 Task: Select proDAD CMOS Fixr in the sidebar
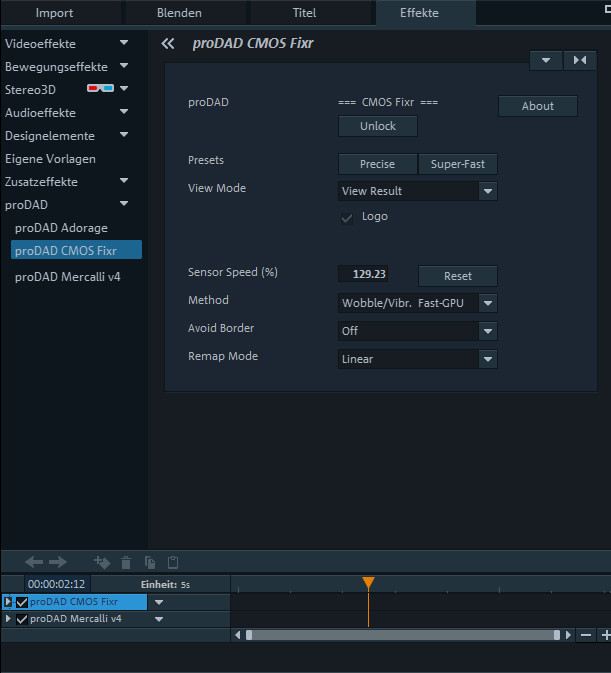click(x=76, y=250)
